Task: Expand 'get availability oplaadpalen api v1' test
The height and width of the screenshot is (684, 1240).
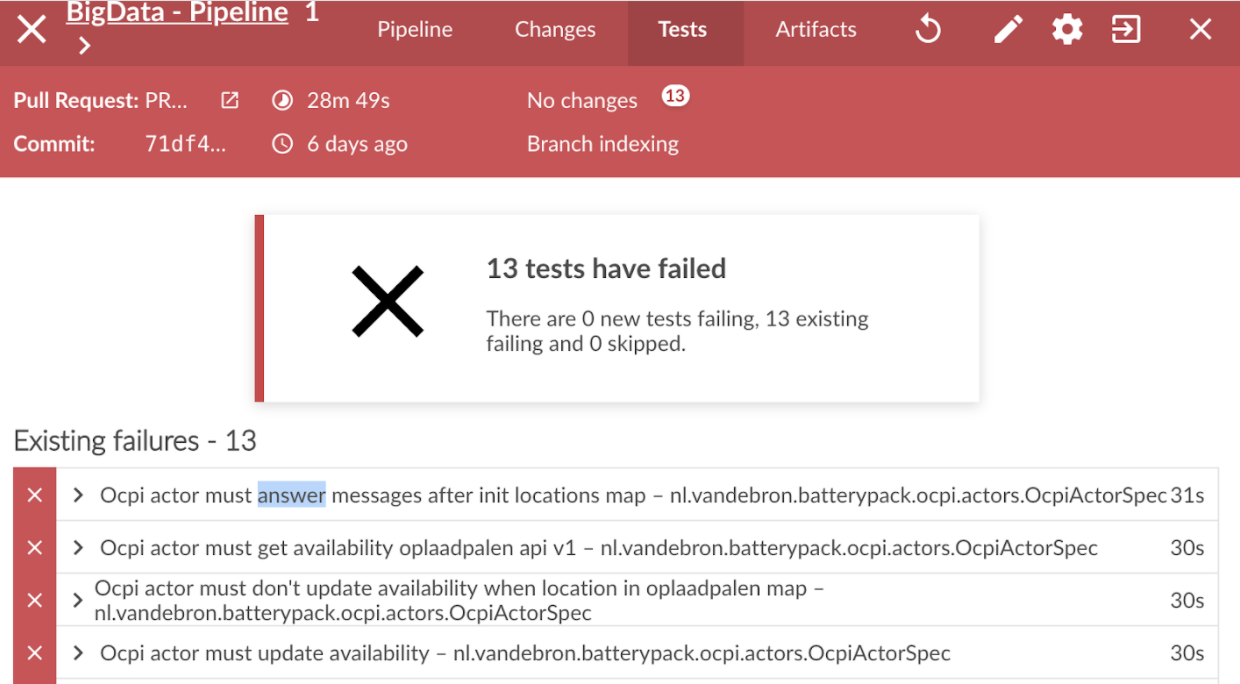Action: (79, 548)
